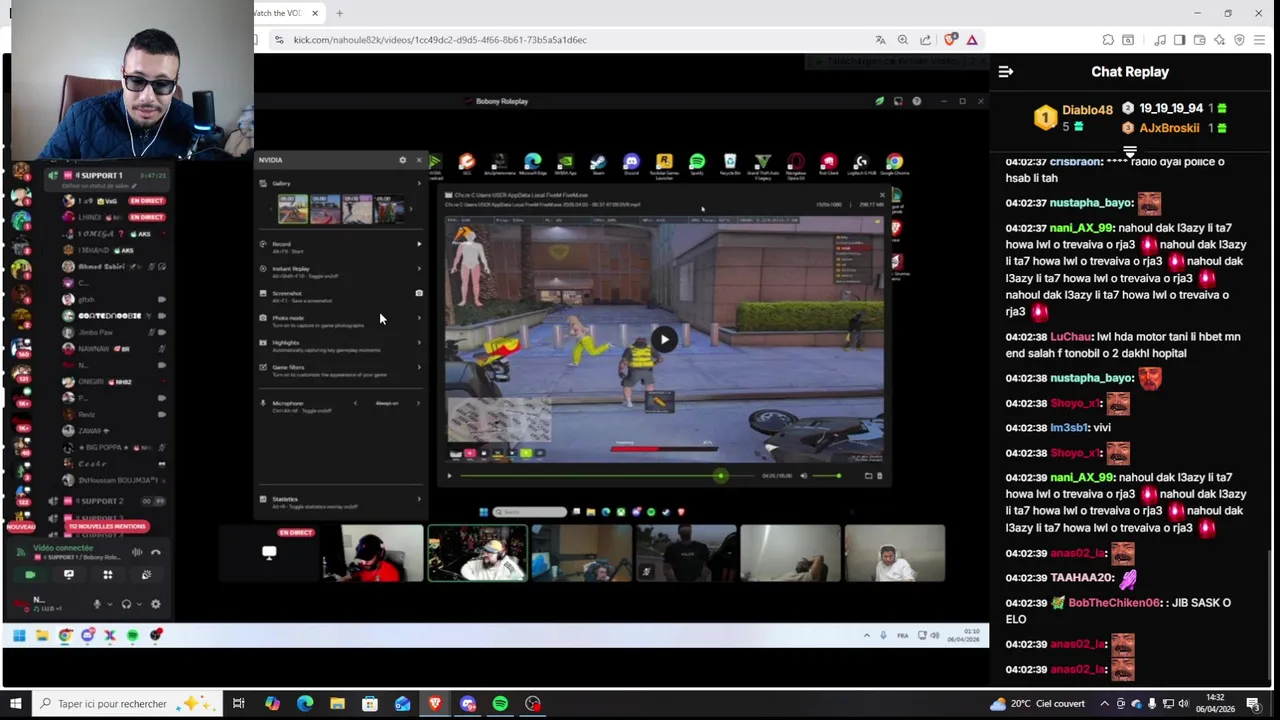1280x720 pixels.
Task: Open Recycle Bin desktop icon in stream
Action: pyautogui.click(x=730, y=163)
